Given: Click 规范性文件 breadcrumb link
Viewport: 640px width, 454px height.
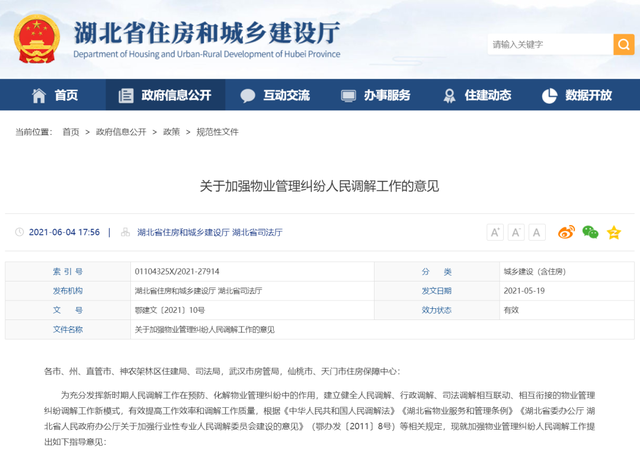Looking at the screenshot, I should 217,132.
